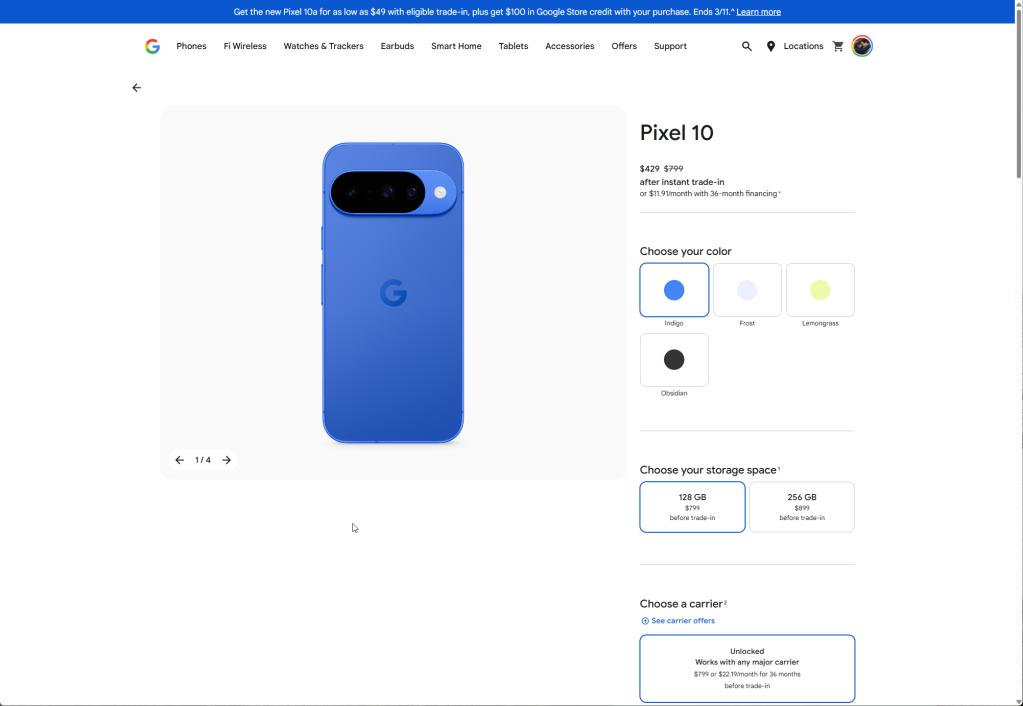1023x706 pixels.
Task: Open the Phones navigation menu
Action: 191,46
